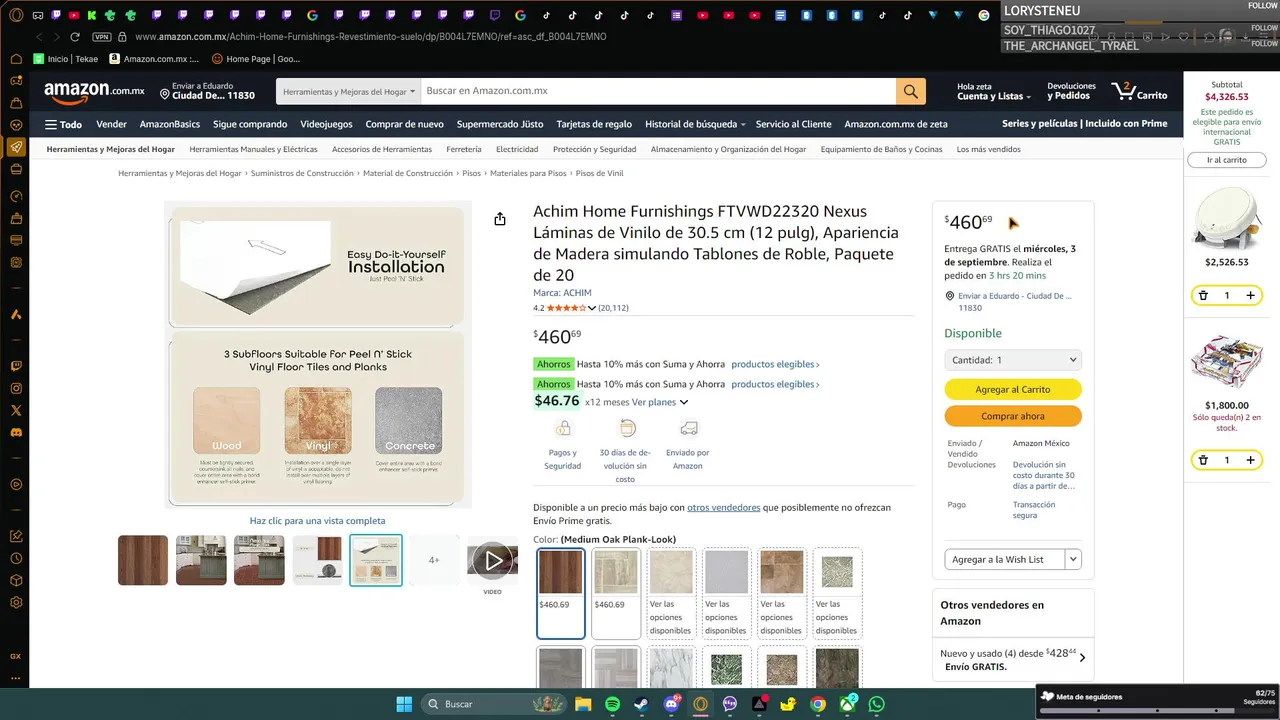The height and width of the screenshot is (720, 1280).
Task: Click the share icon beside product image
Action: click(x=500, y=219)
